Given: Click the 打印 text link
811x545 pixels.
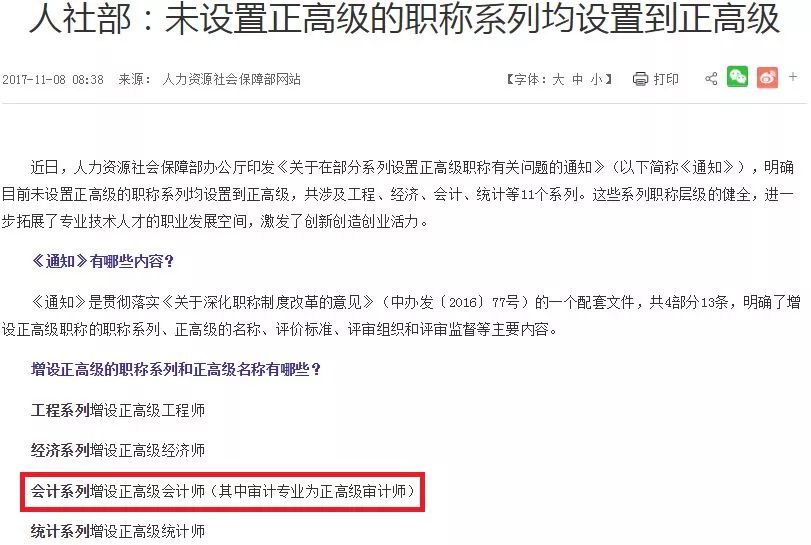Looking at the screenshot, I should pos(666,79).
